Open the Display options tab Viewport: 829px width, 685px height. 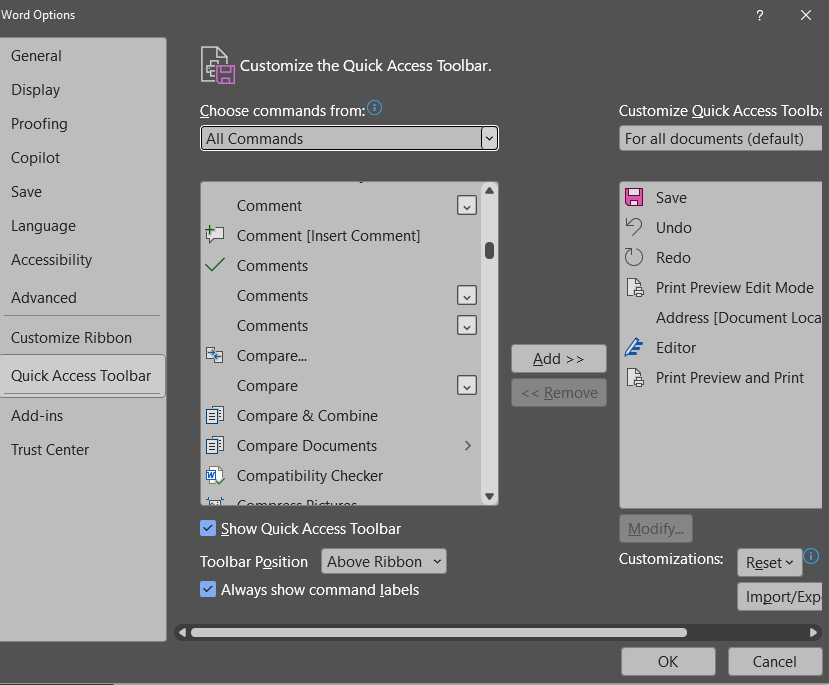click(x=83, y=89)
